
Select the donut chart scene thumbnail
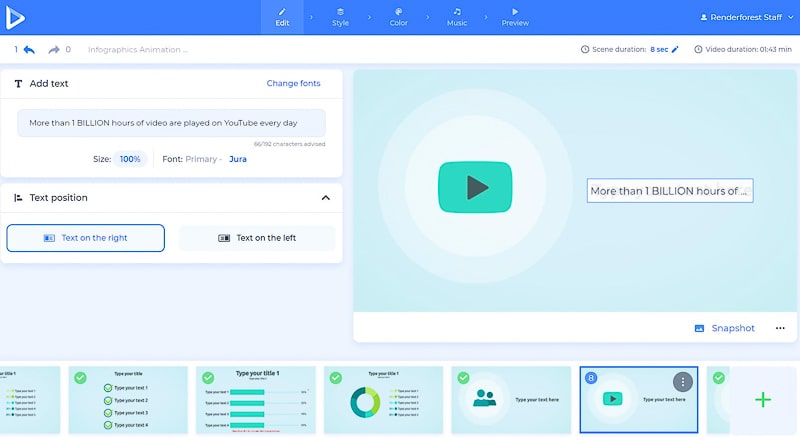tap(383, 400)
